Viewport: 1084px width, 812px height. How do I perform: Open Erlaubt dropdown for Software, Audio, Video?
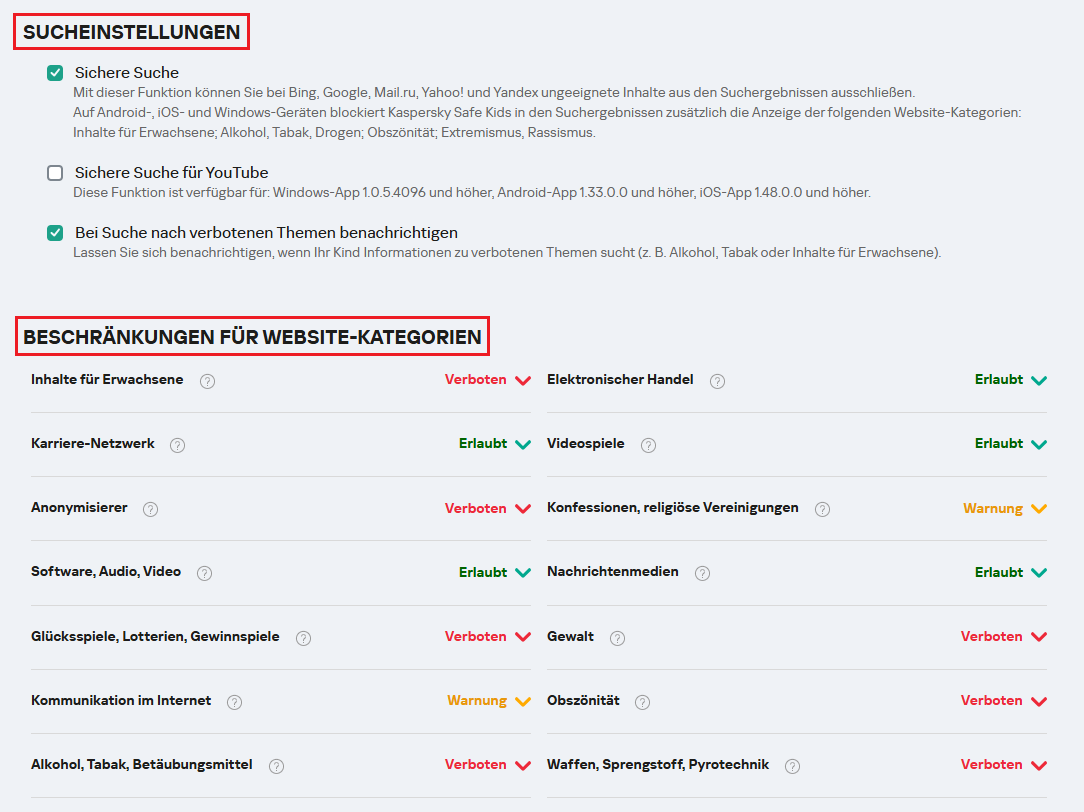pyautogui.click(x=494, y=572)
